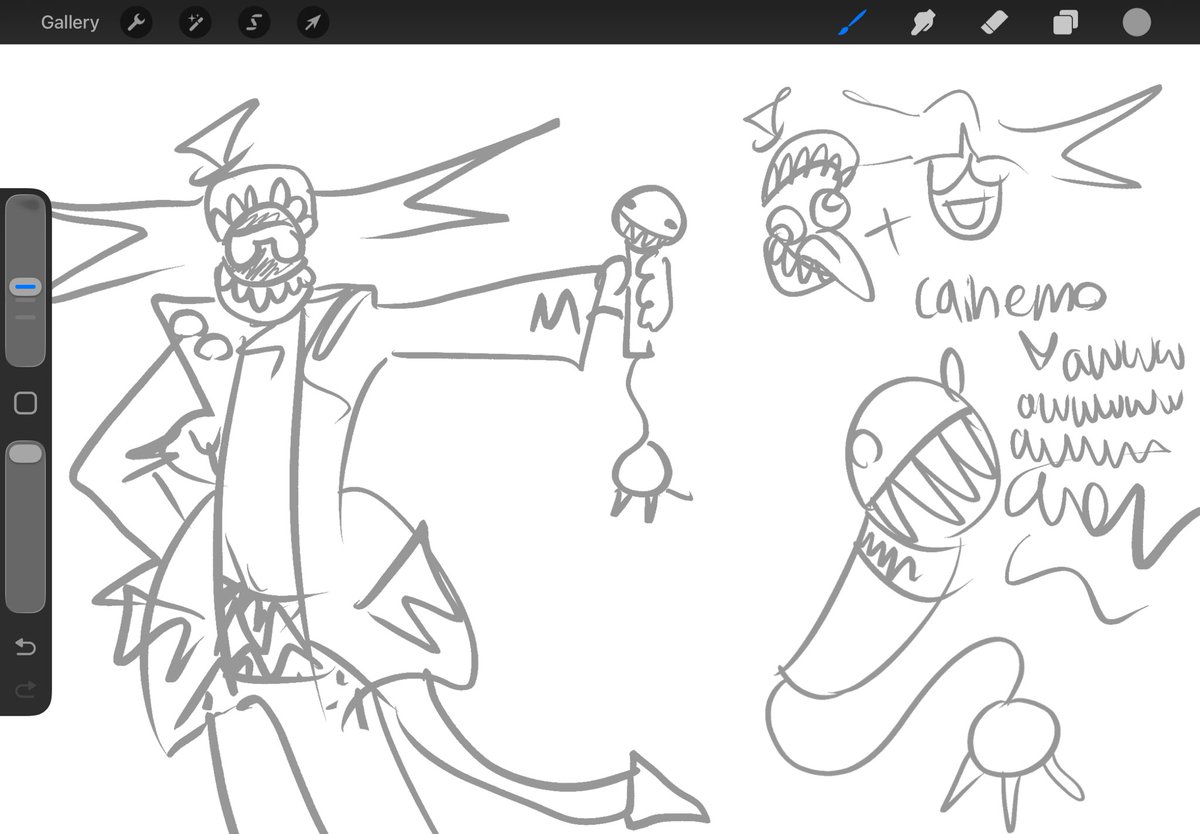This screenshot has height=834, width=1200.
Task: Undo the last stroke
Action: tap(26, 648)
